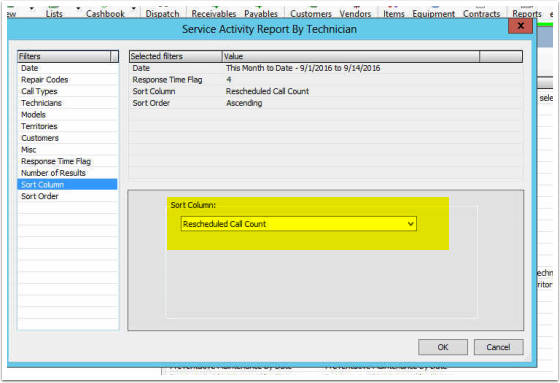Screen dimensions: 560x383
Task: Select the Number of Results filter
Action: coord(68,173)
